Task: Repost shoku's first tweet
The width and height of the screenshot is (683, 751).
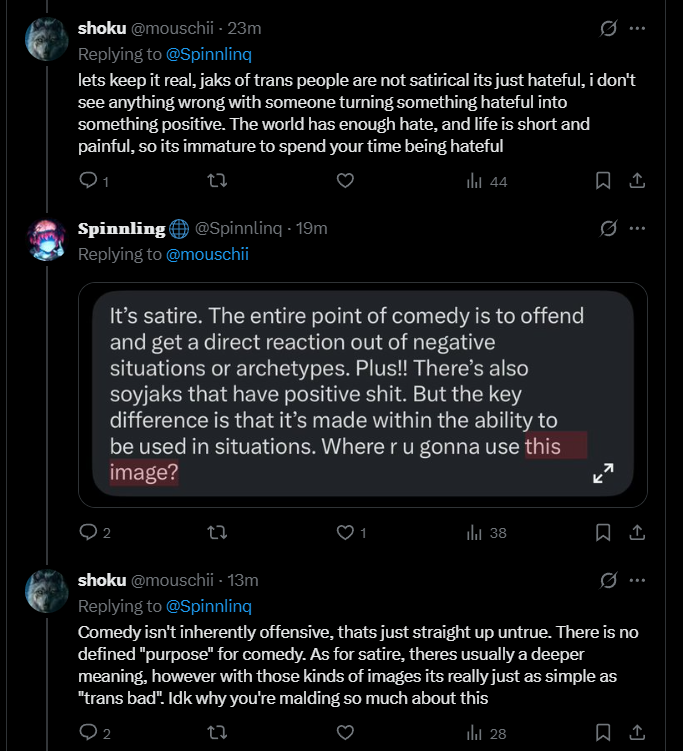Action: (x=215, y=181)
